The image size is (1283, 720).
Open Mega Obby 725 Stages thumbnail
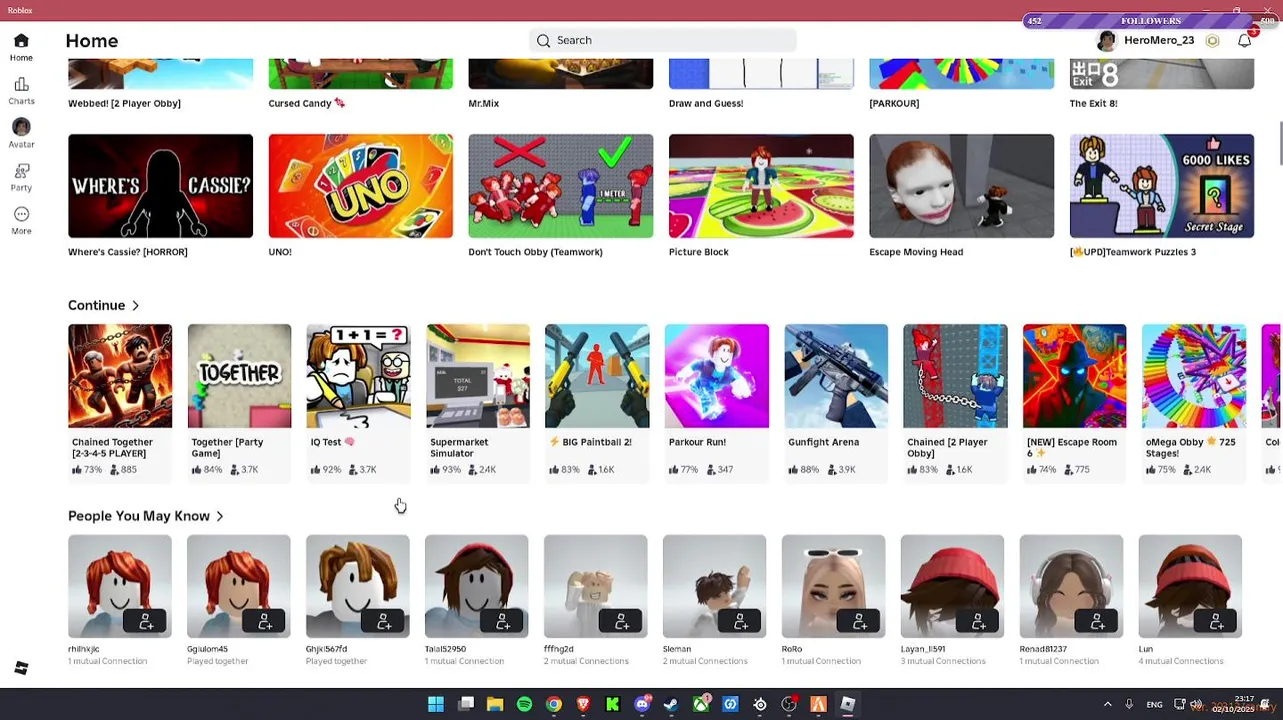pos(1194,376)
